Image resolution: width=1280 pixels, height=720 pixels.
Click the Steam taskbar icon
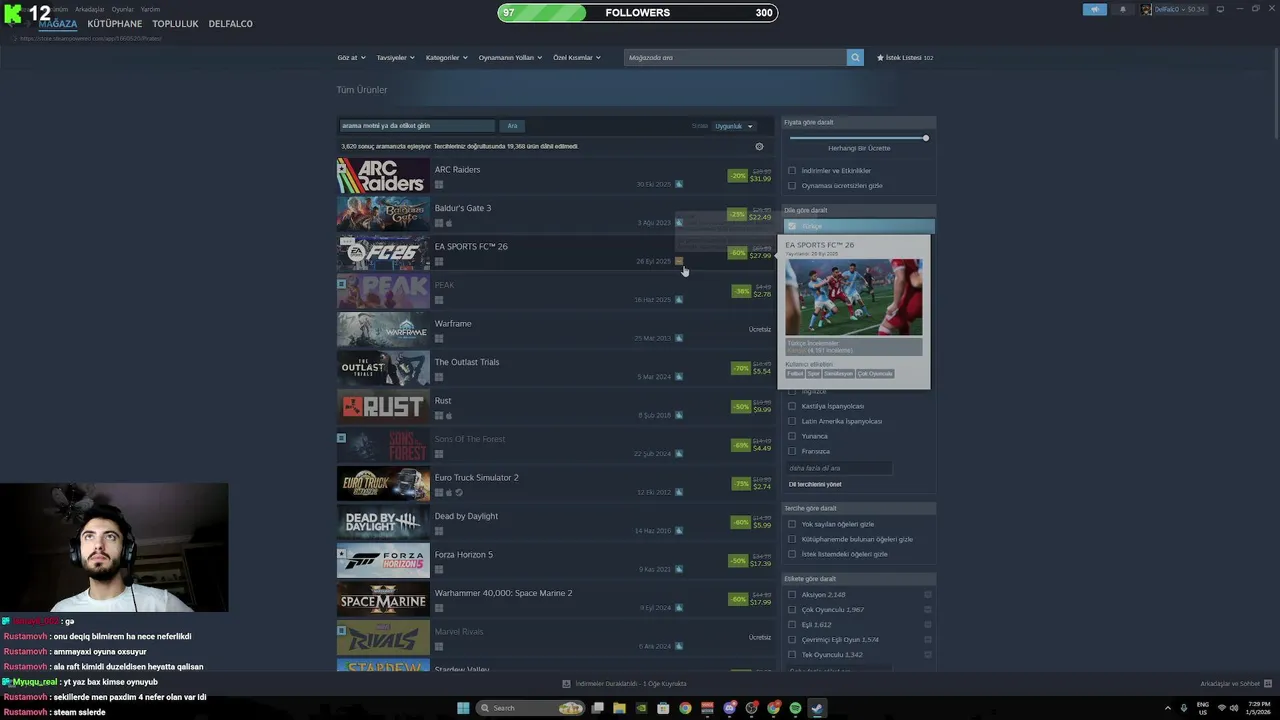[x=817, y=708]
